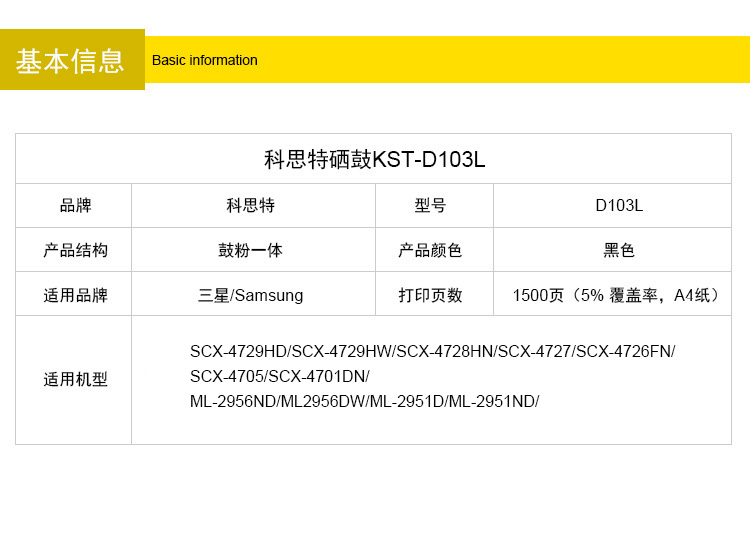The width and height of the screenshot is (750, 533).
Task: Click the 适用机型 label cell
Action: click(75, 380)
